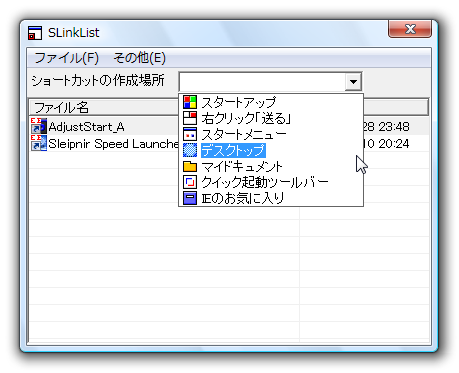Click the SLinkList title bar app icon
Image resolution: width=459 pixels, height=373 pixels.
coord(35,33)
